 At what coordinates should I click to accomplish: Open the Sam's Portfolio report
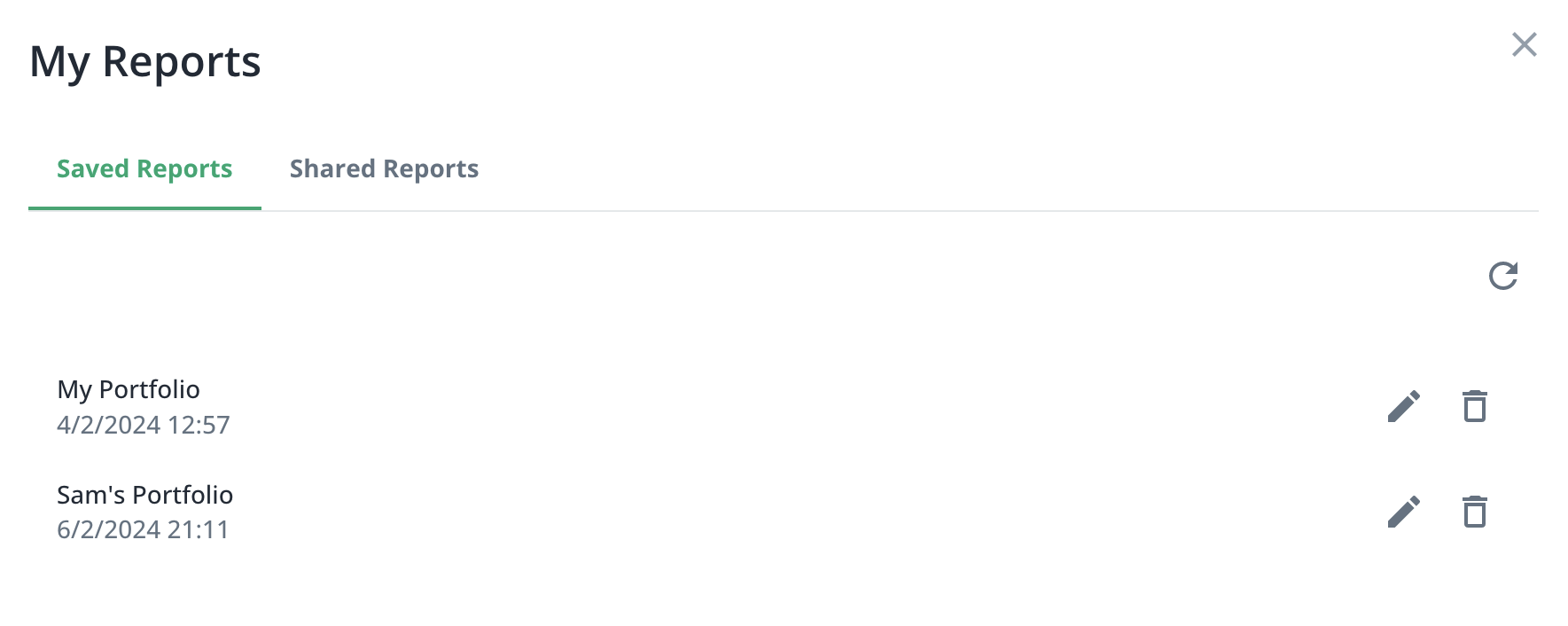point(145,495)
